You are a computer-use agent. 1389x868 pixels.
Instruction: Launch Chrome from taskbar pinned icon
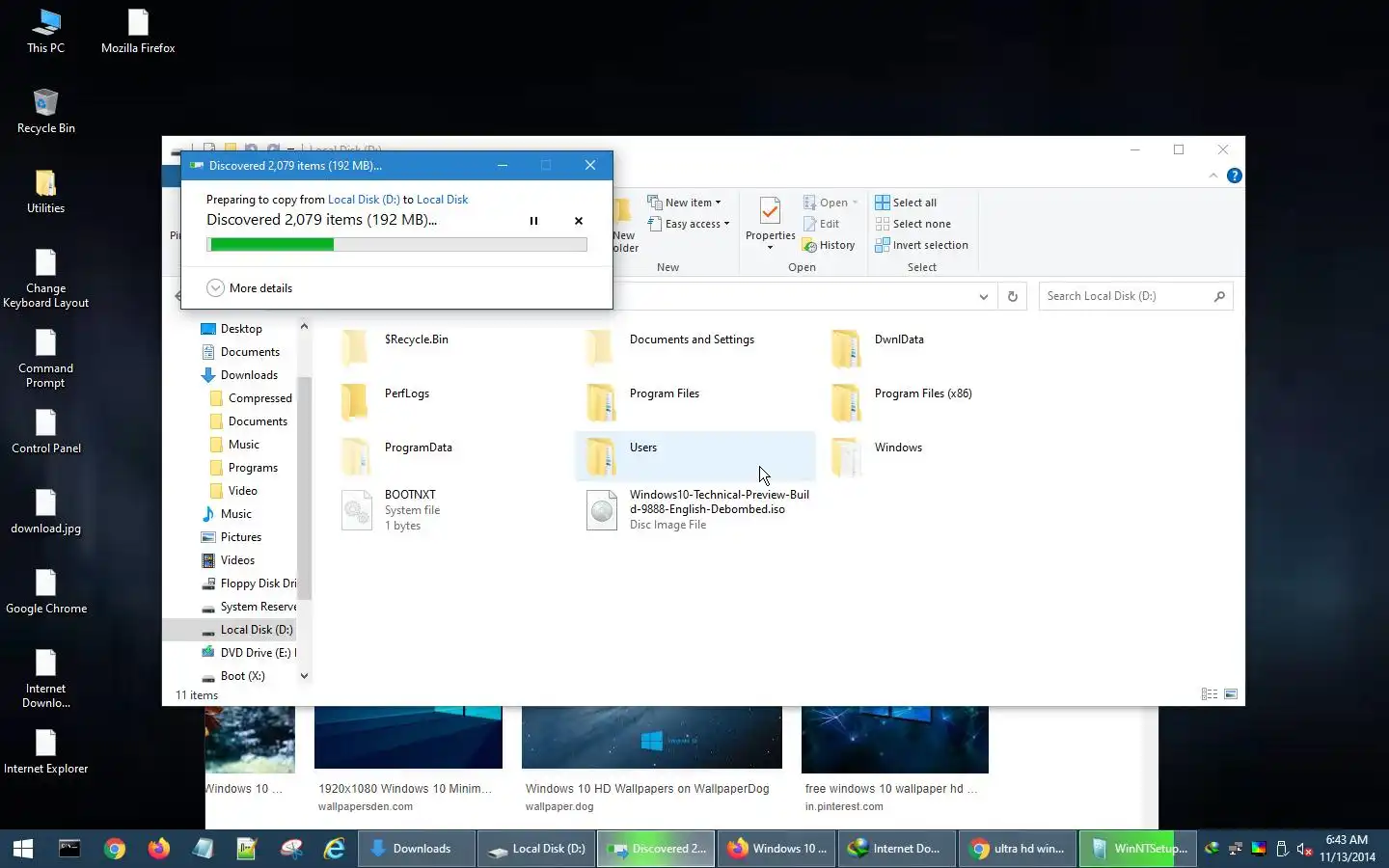pyautogui.click(x=115, y=849)
